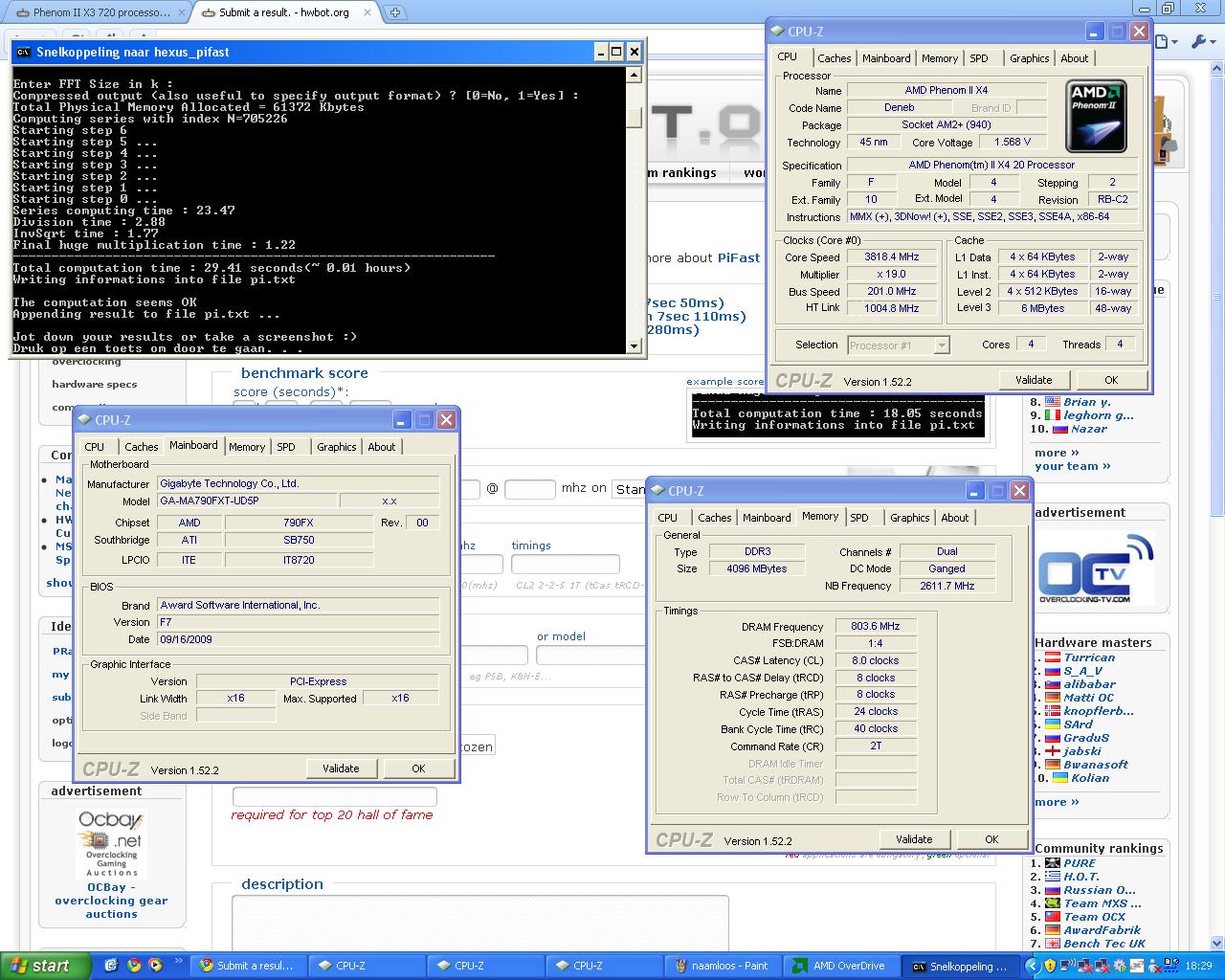The height and width of the screenshot is (980, 1225).
Task: Open a new browser tab
Action: pos(395,12)
